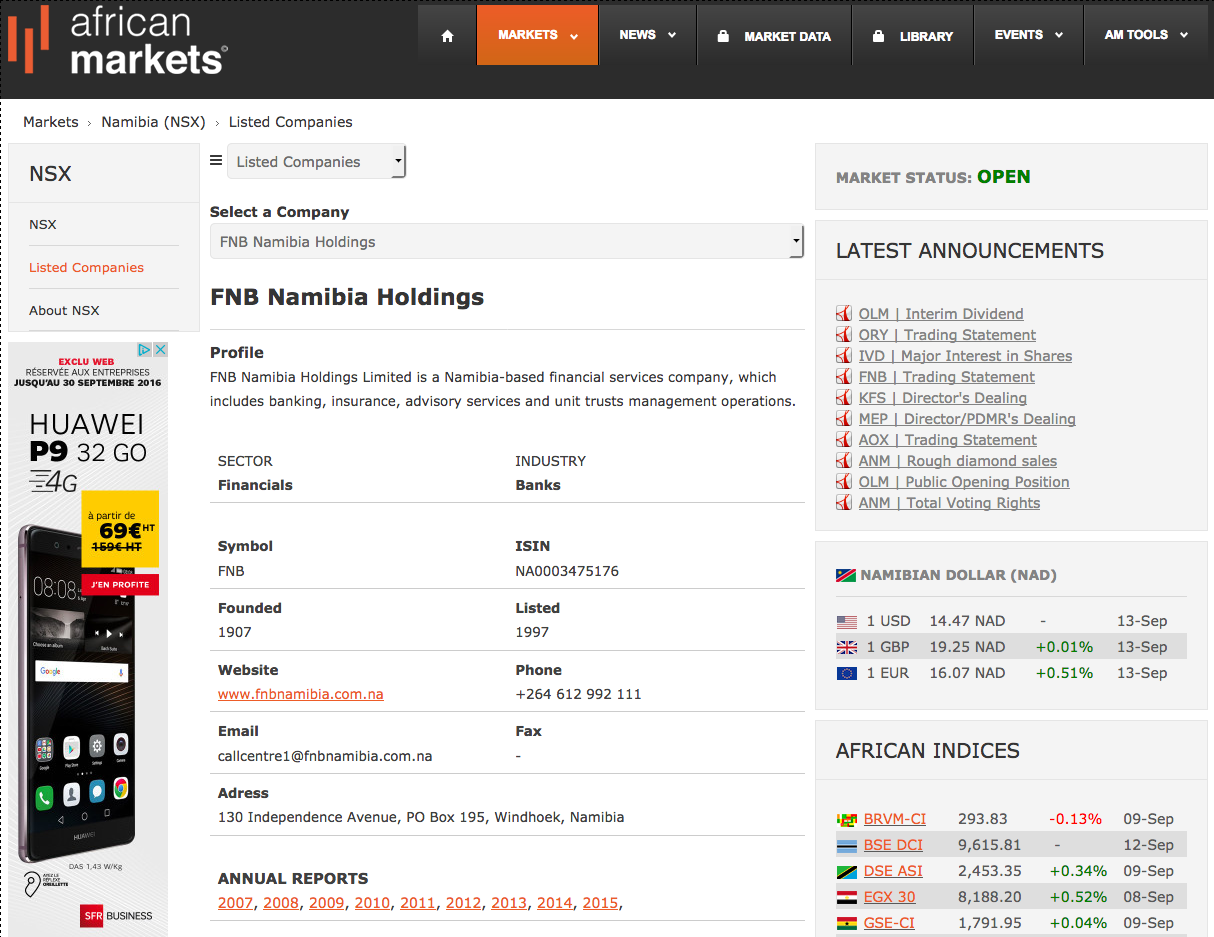Open ANM Rough diamond sales link
The height and width of the screenshot is (937, 1214).
pos(958,461)
